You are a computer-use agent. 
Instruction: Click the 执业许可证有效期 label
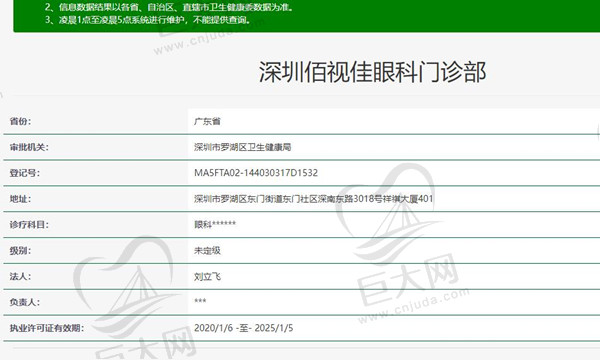tap(47, 328)
